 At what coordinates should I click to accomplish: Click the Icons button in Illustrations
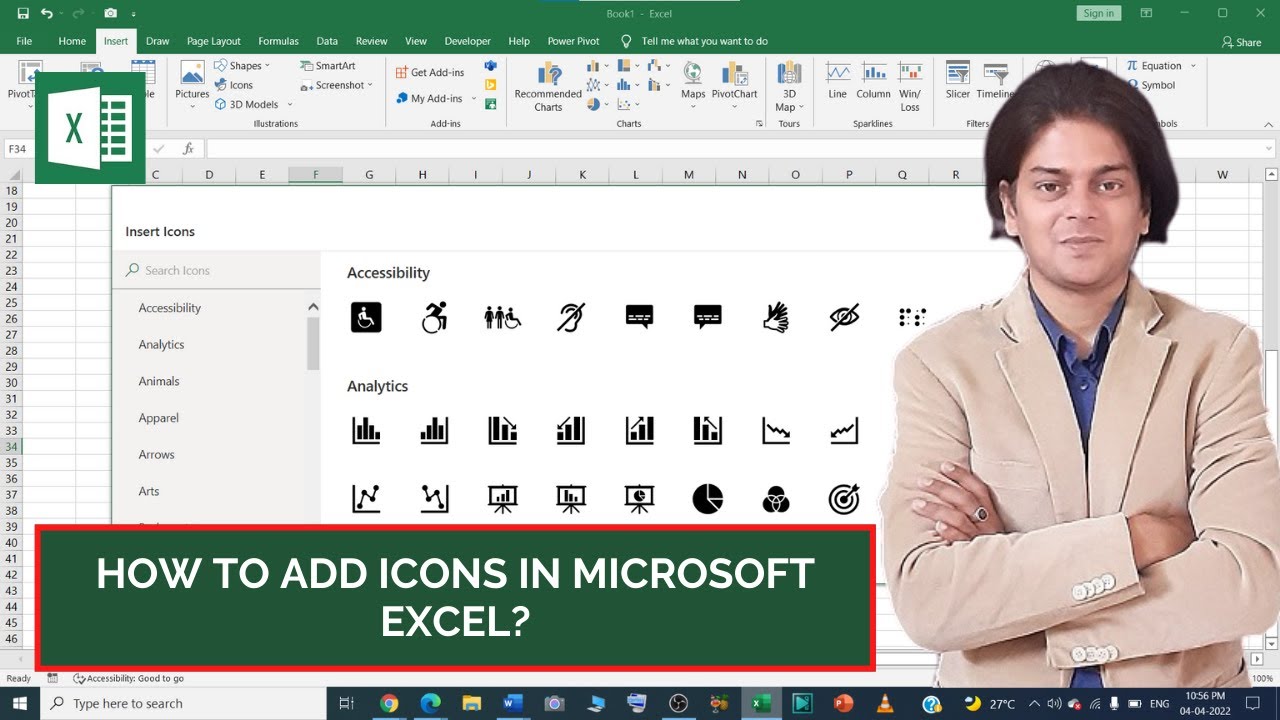click(234, 85)
